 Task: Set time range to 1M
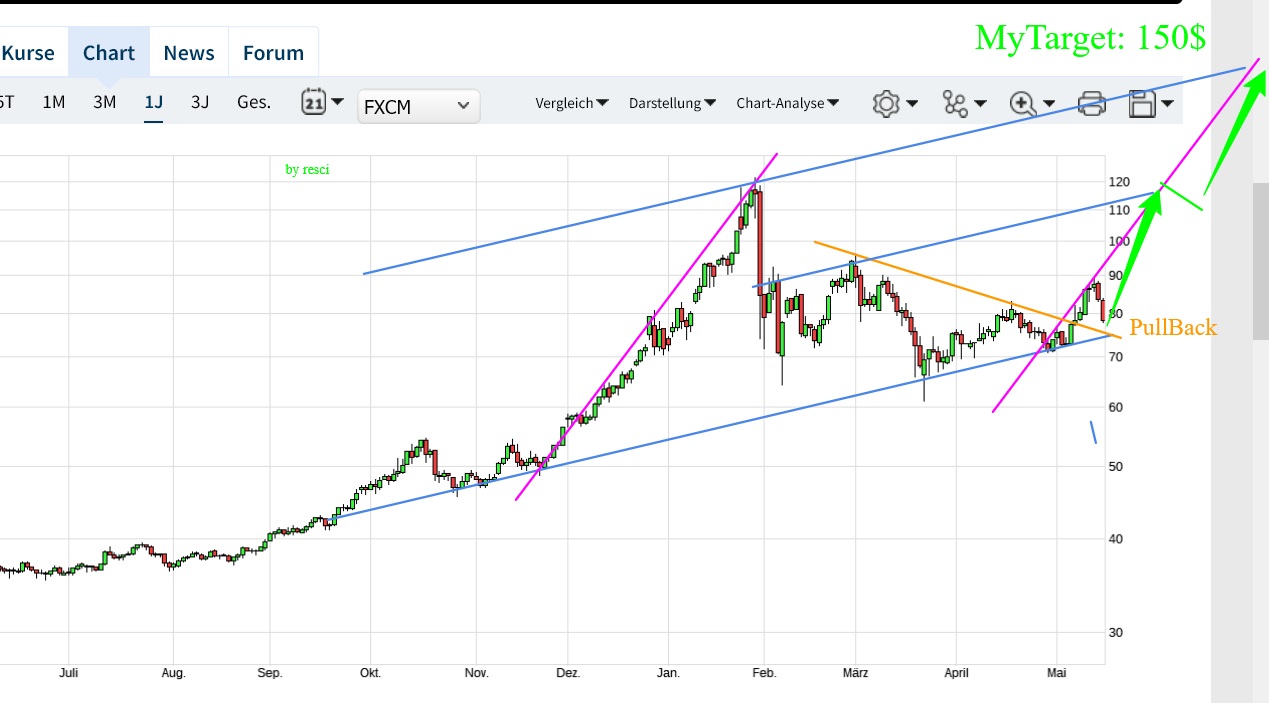point(54,102)
